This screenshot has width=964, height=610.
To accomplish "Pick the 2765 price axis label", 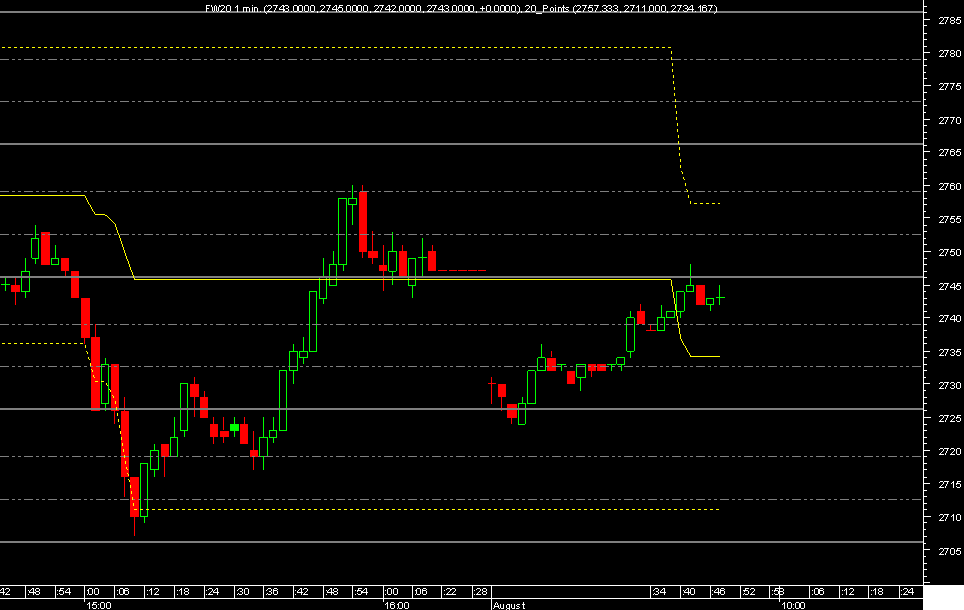I will (x=949, y=152).
